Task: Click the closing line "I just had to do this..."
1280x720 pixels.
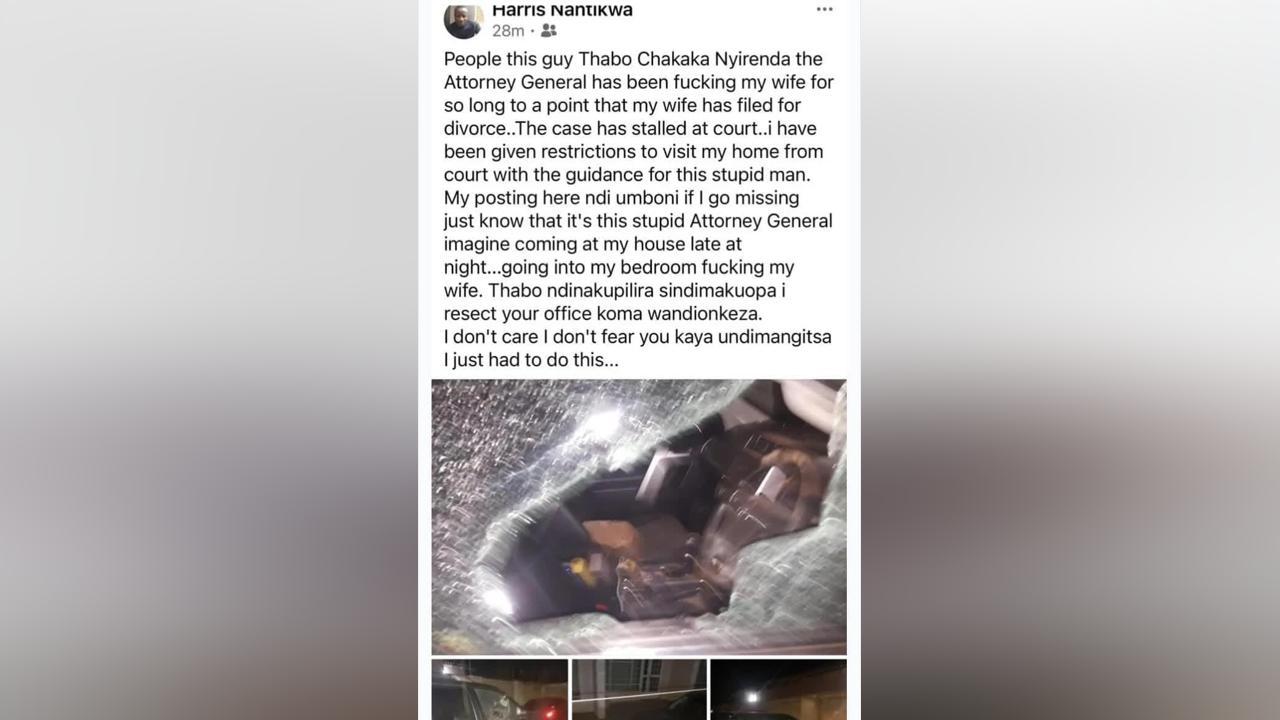Action: pos(531,359)
